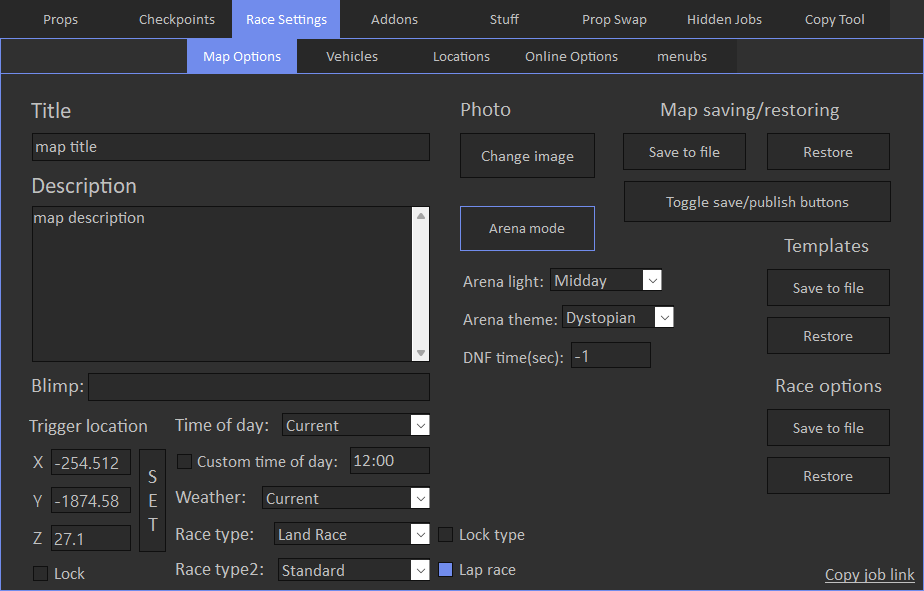Click the Blimp input field
This screenshot has height=591, width=924.
tap(259, 387)
